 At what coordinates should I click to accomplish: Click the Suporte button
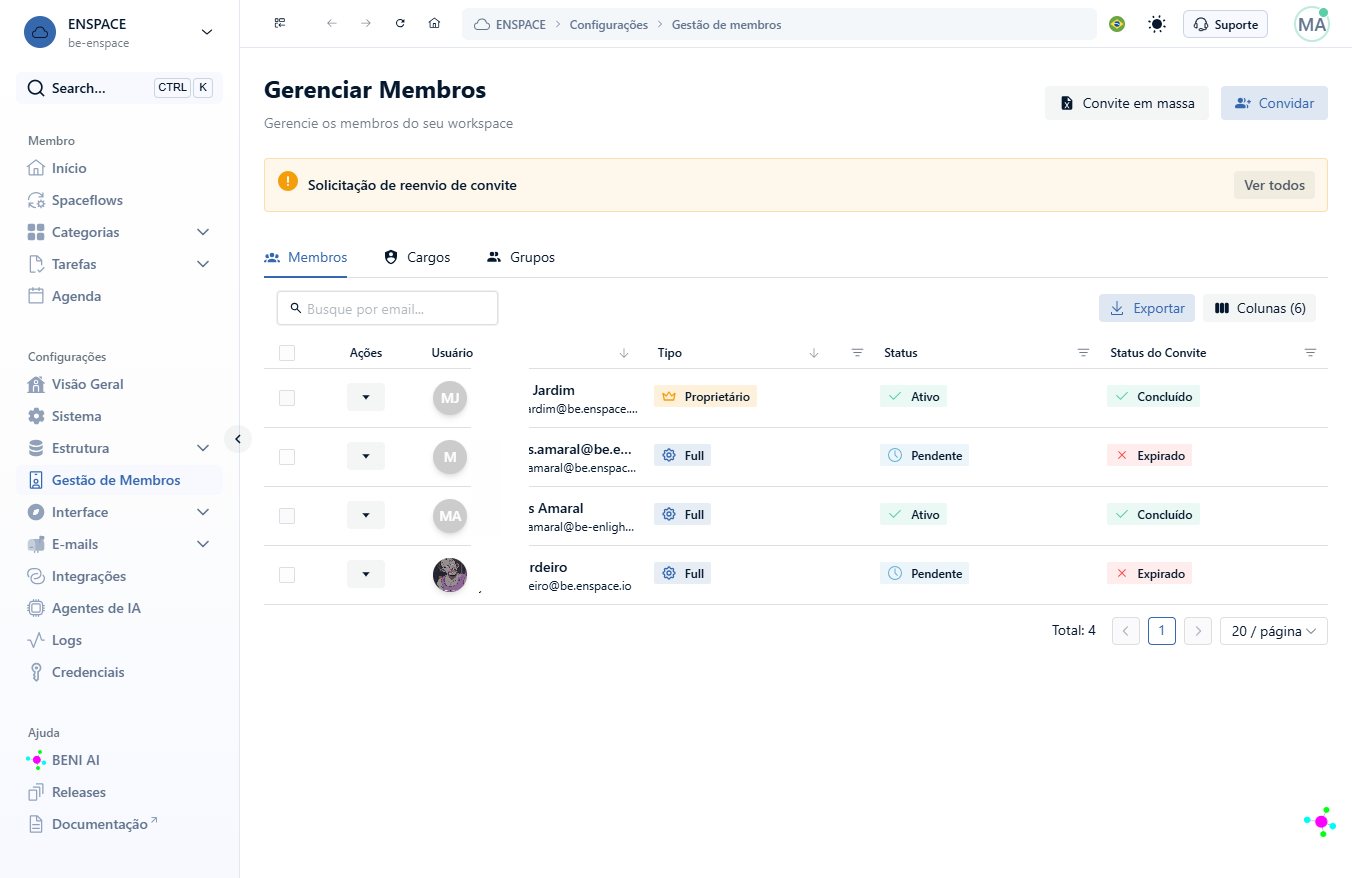click(1225, 24)
